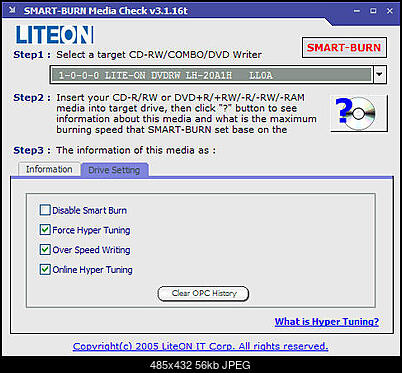Viewport: 402px width, 373px height.
Task: Click the Step2 label text
Action: 32,98
